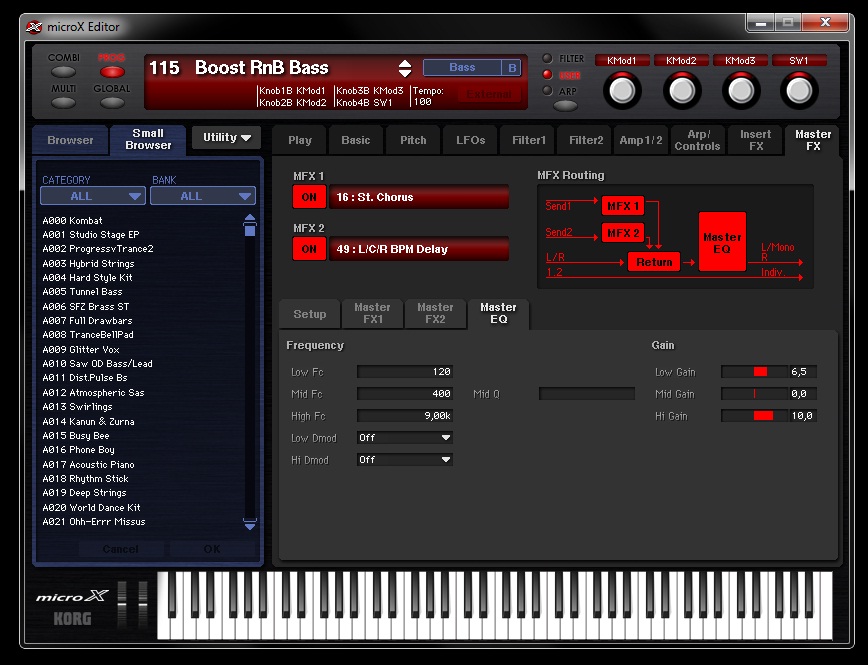Click the MFX 1 block in routing diagram
Viewport: 868px width, 665px height.
click(623, 206)
